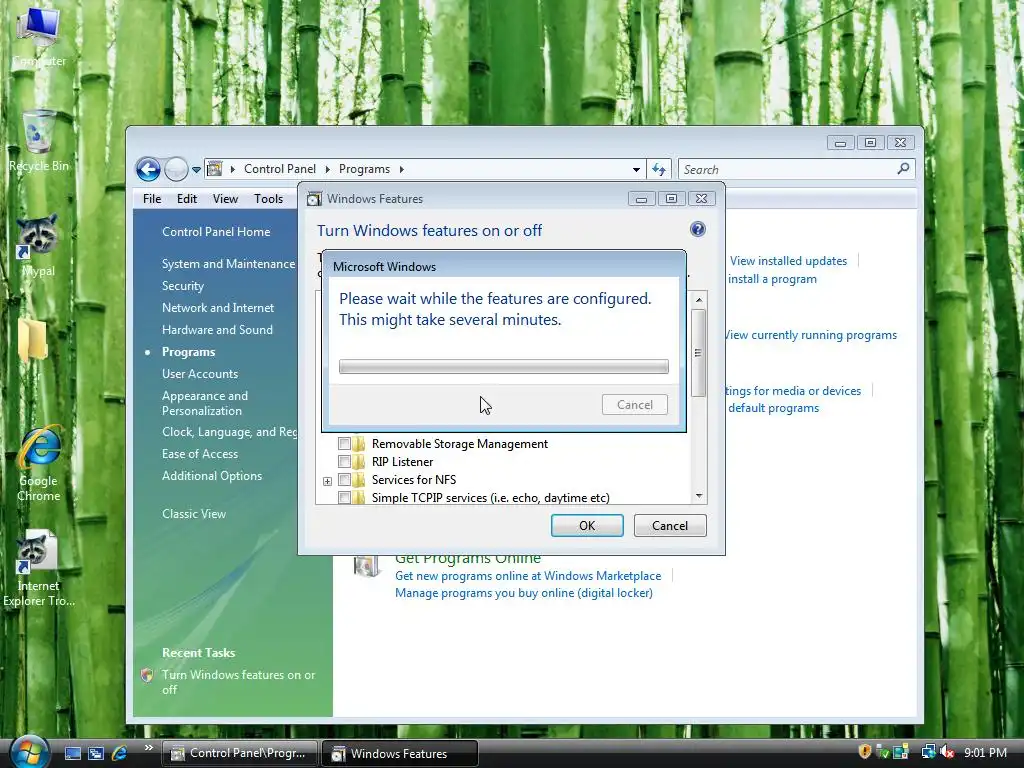Click the muted volume tray icon
The image size is (1024, 768).
[947, 752]
